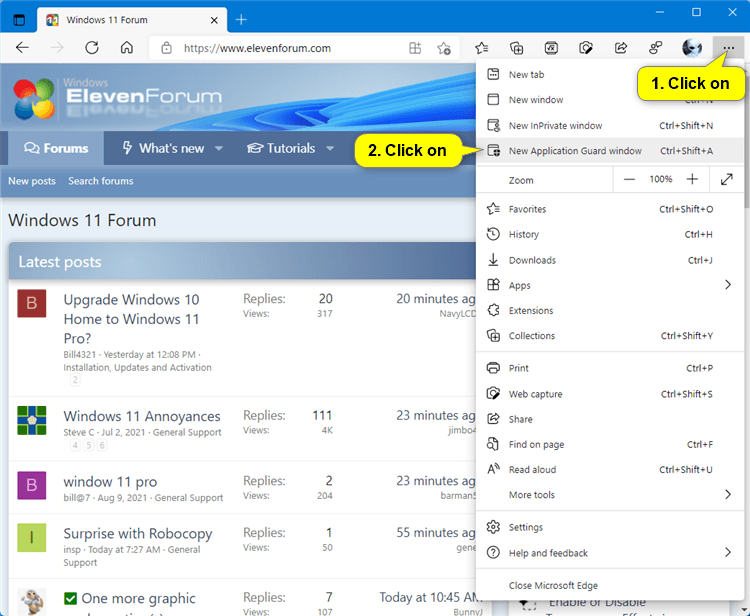Select Find on page
Screen dimensions: 750x616
click(x=610, y=445)
